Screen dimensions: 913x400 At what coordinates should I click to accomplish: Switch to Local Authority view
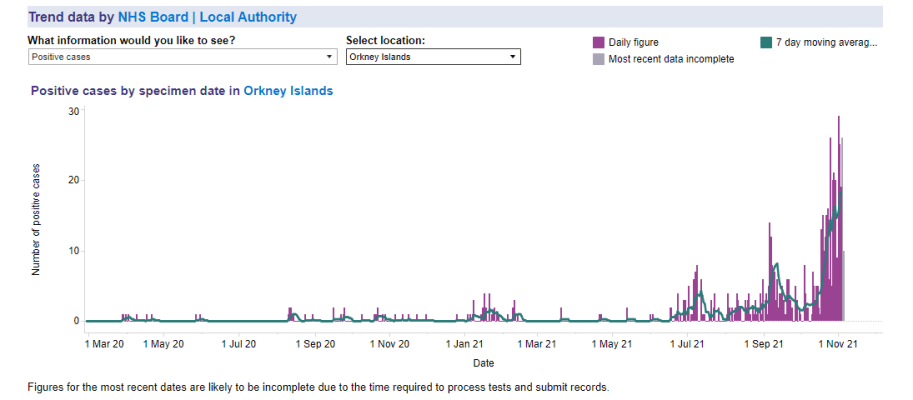tap(248, 17)
